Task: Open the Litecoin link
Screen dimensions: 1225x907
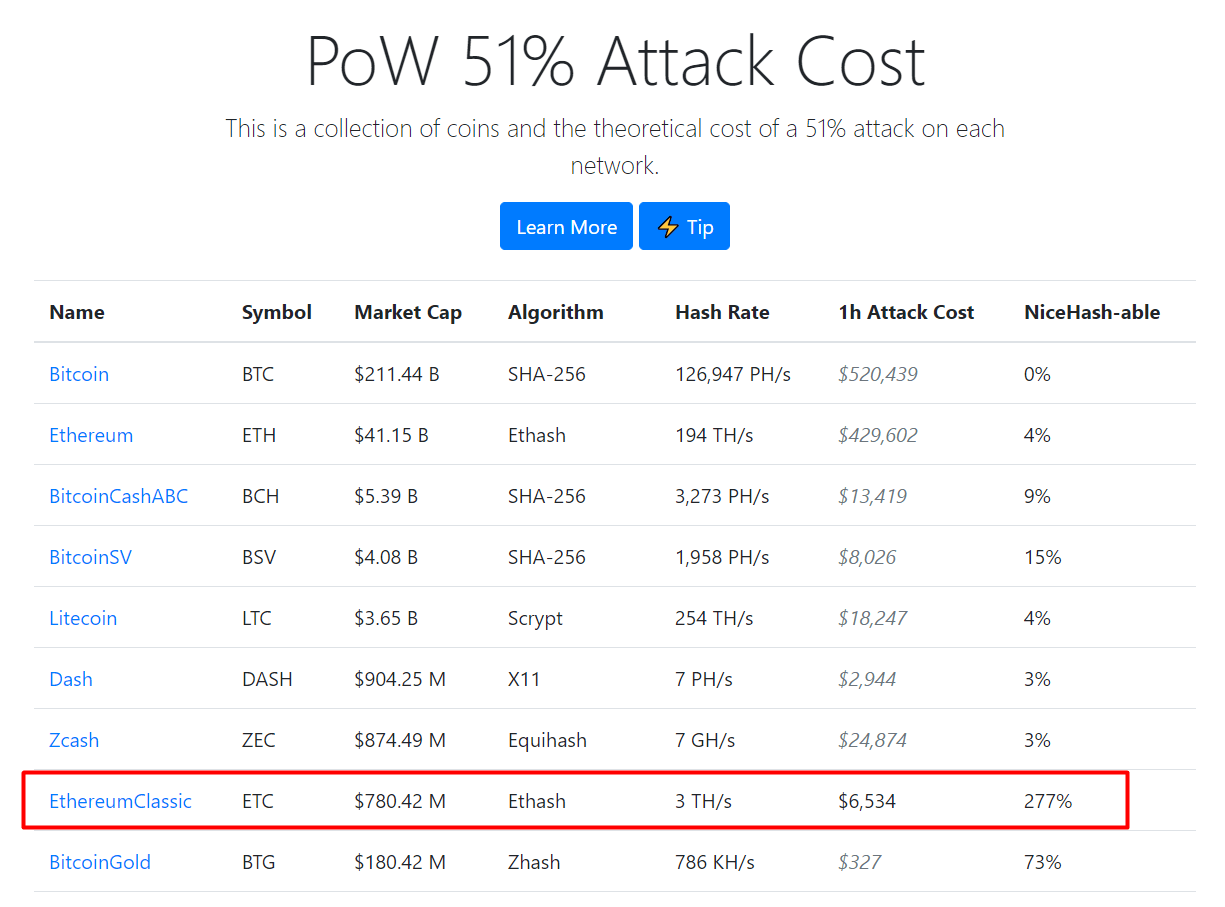Action: (83, 618)
